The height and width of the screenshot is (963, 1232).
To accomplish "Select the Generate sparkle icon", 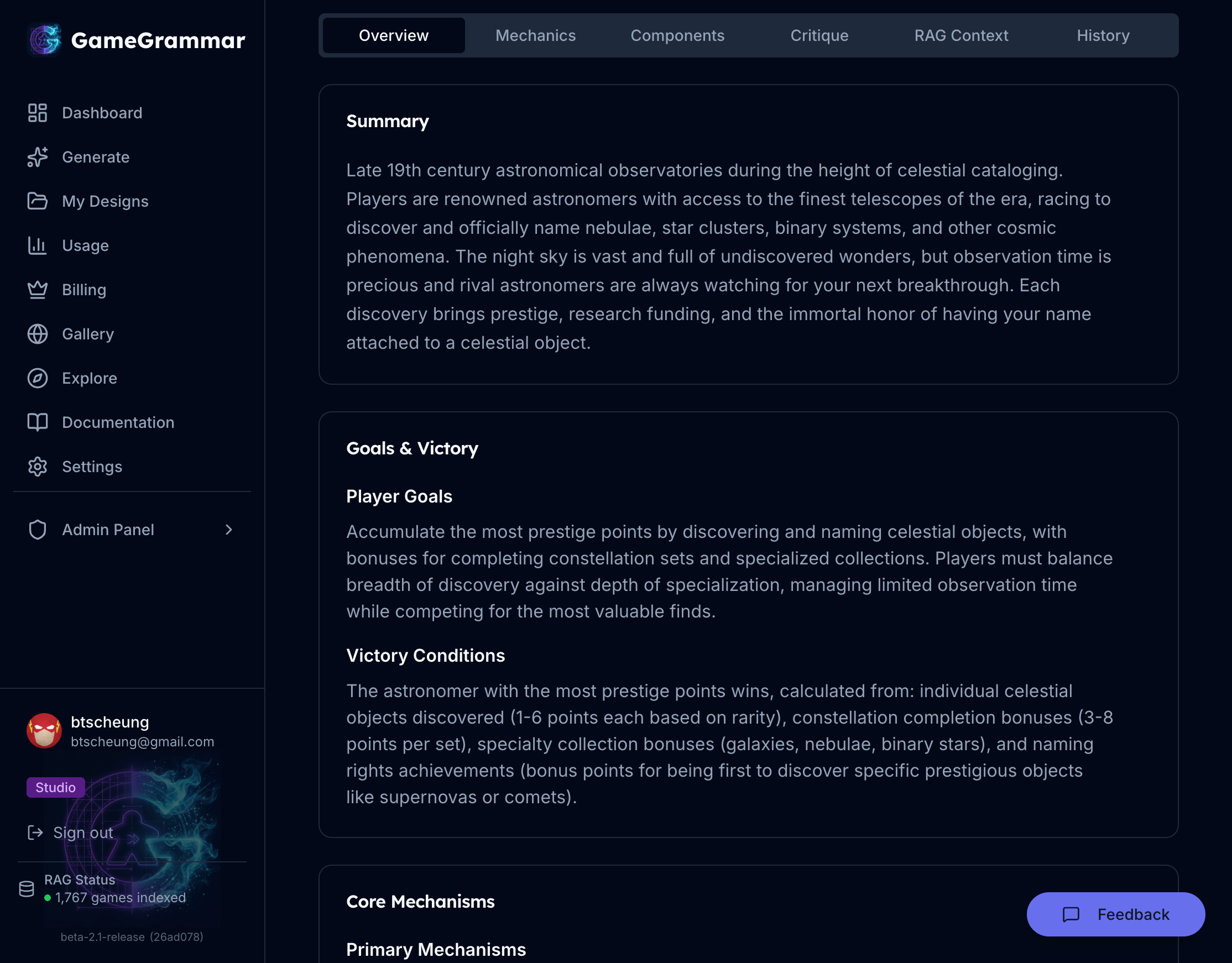I will 37,158.
